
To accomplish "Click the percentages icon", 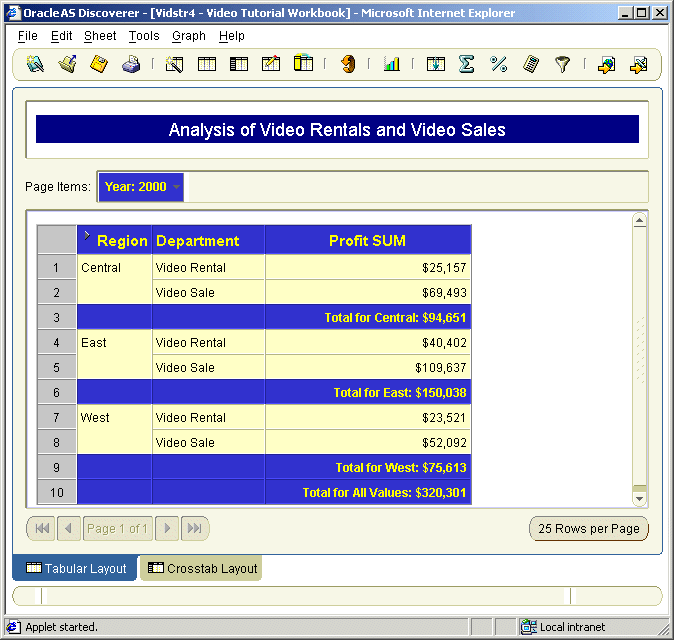I will pos(499,64).
